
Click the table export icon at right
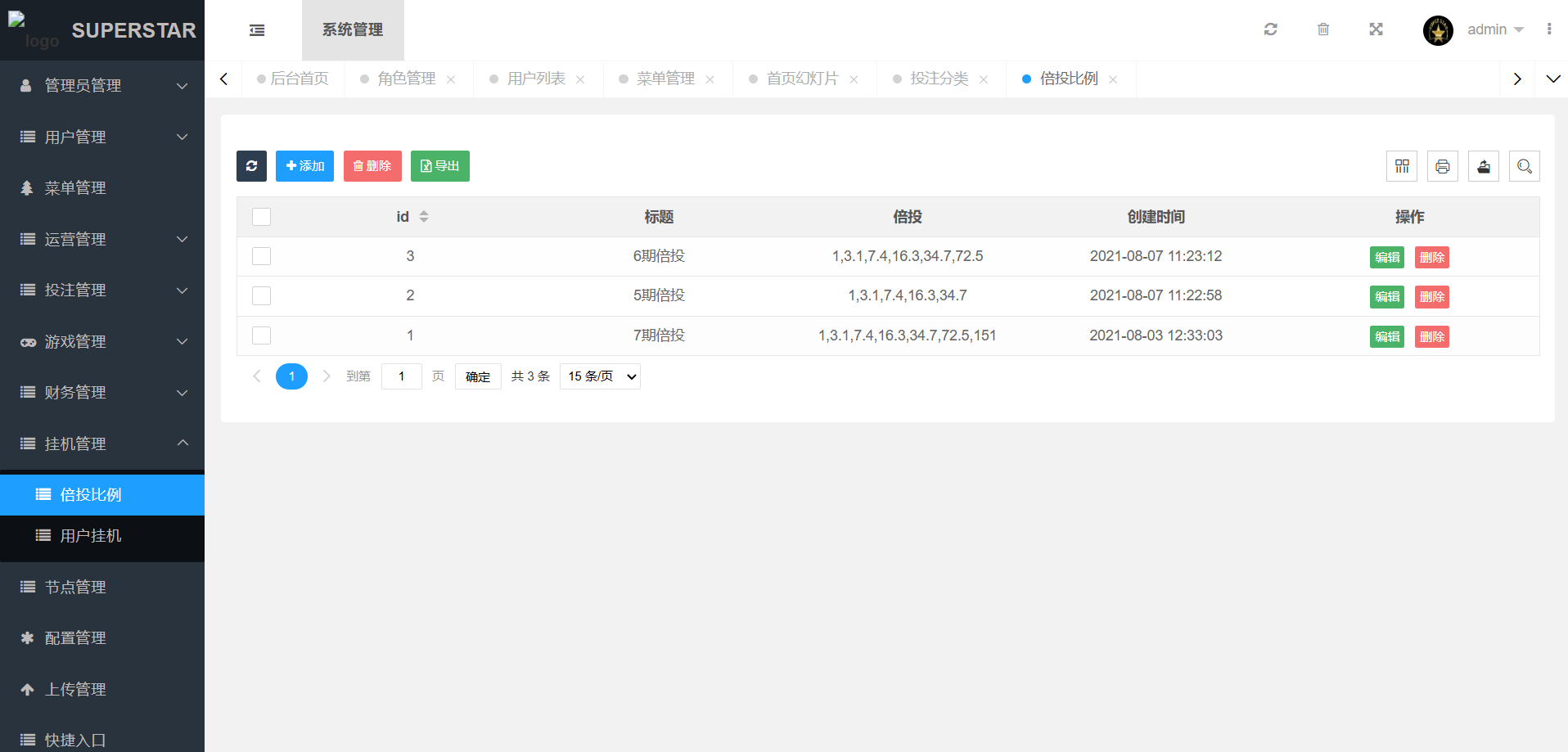pos(1484,166)
